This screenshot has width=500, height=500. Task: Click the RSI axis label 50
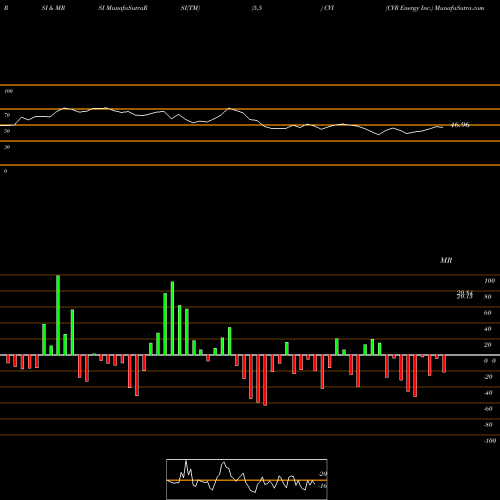(x=7, y=131)
